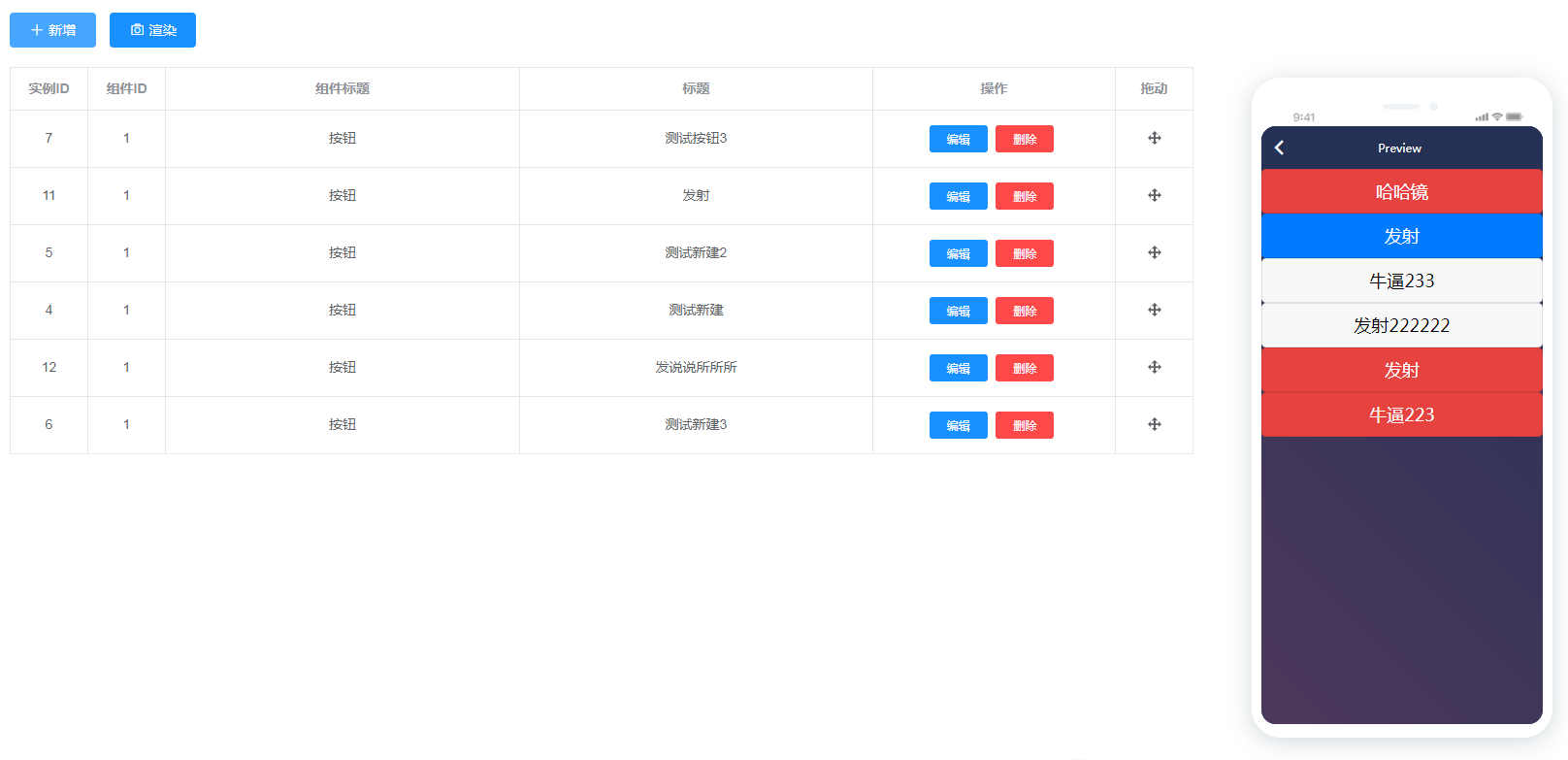Click the 操作 column header
Screen dimensions: 1568x760
994,88
